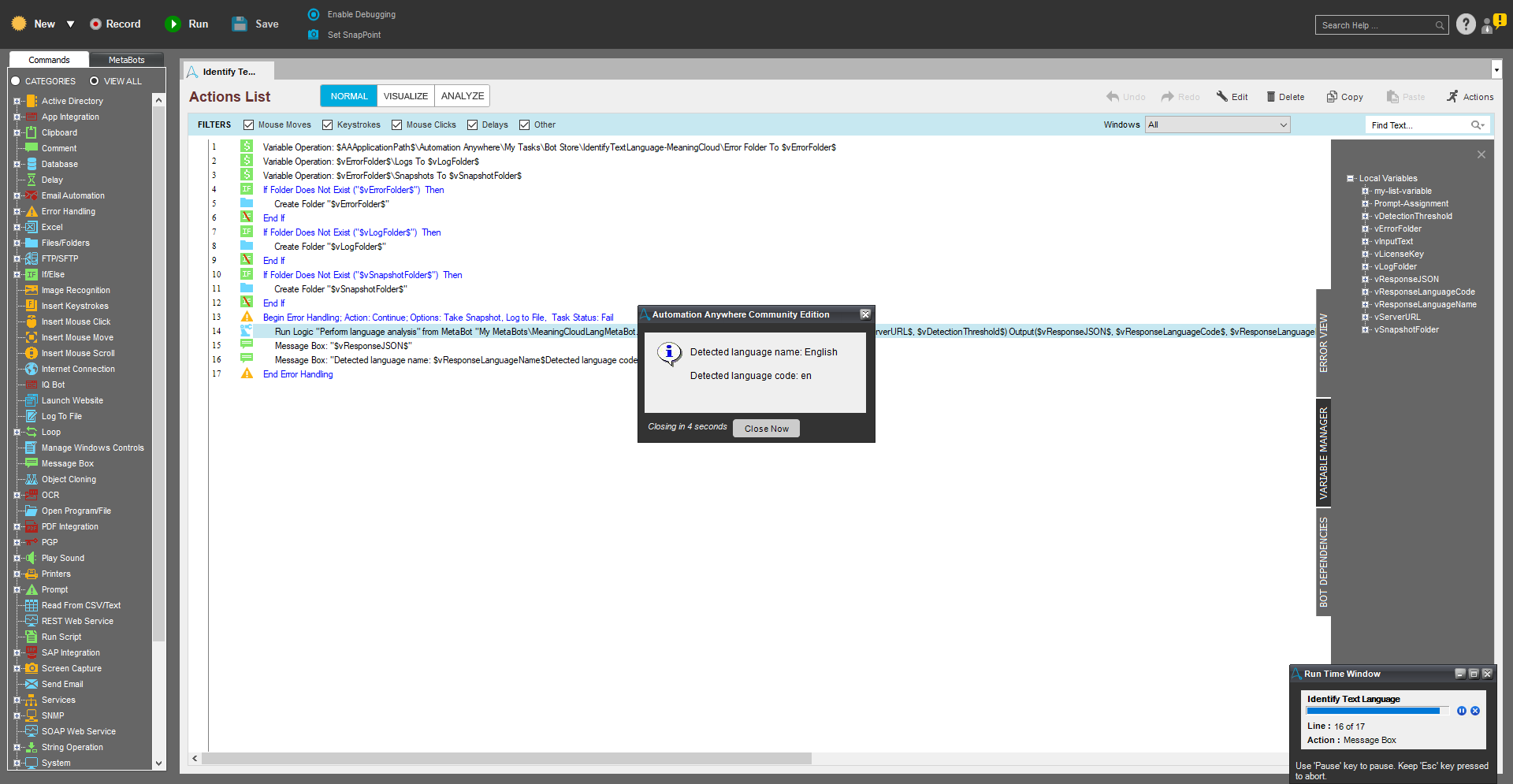
Task: Click the NORMAL view button
Action: click(349, 96)
